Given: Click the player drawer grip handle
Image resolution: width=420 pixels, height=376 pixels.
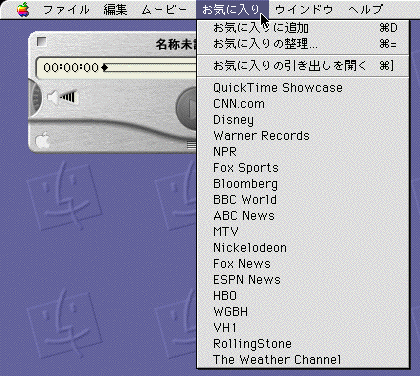Looking at the screenshot, I should pyautogui.click(x=191, y=145).
